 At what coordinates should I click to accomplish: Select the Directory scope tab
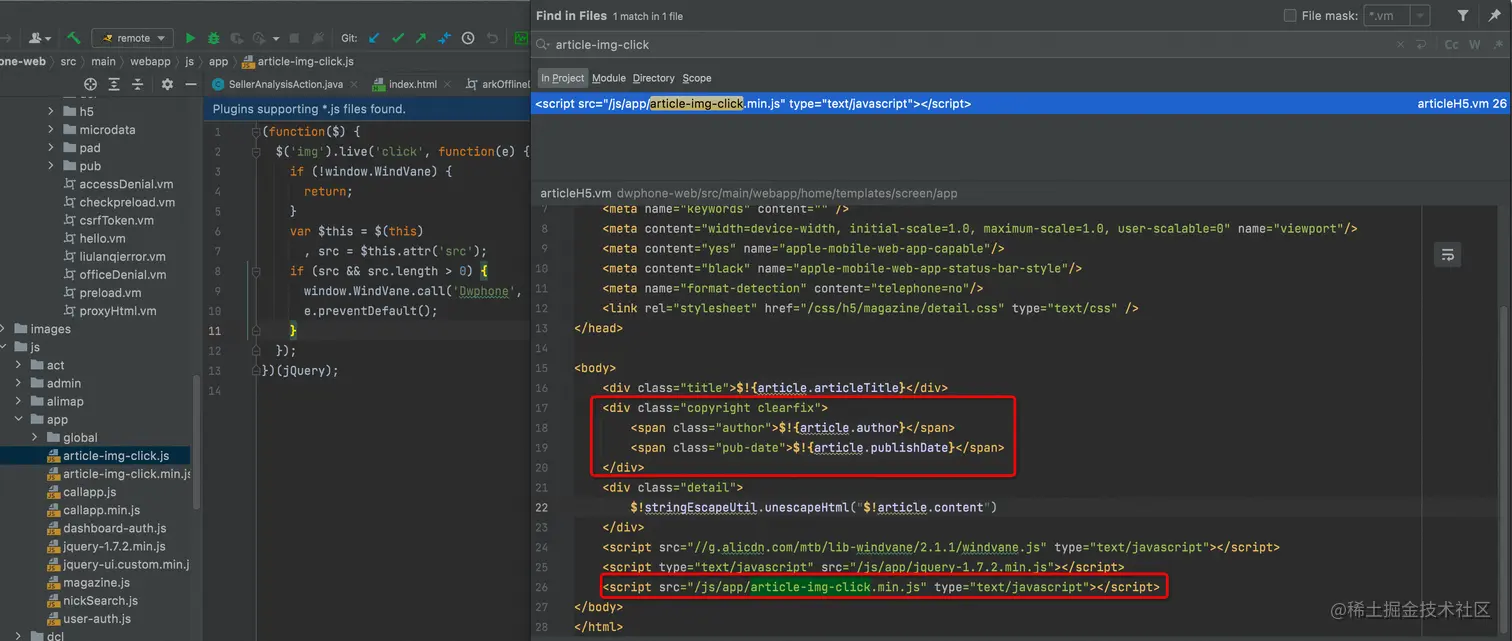(654, 78)
